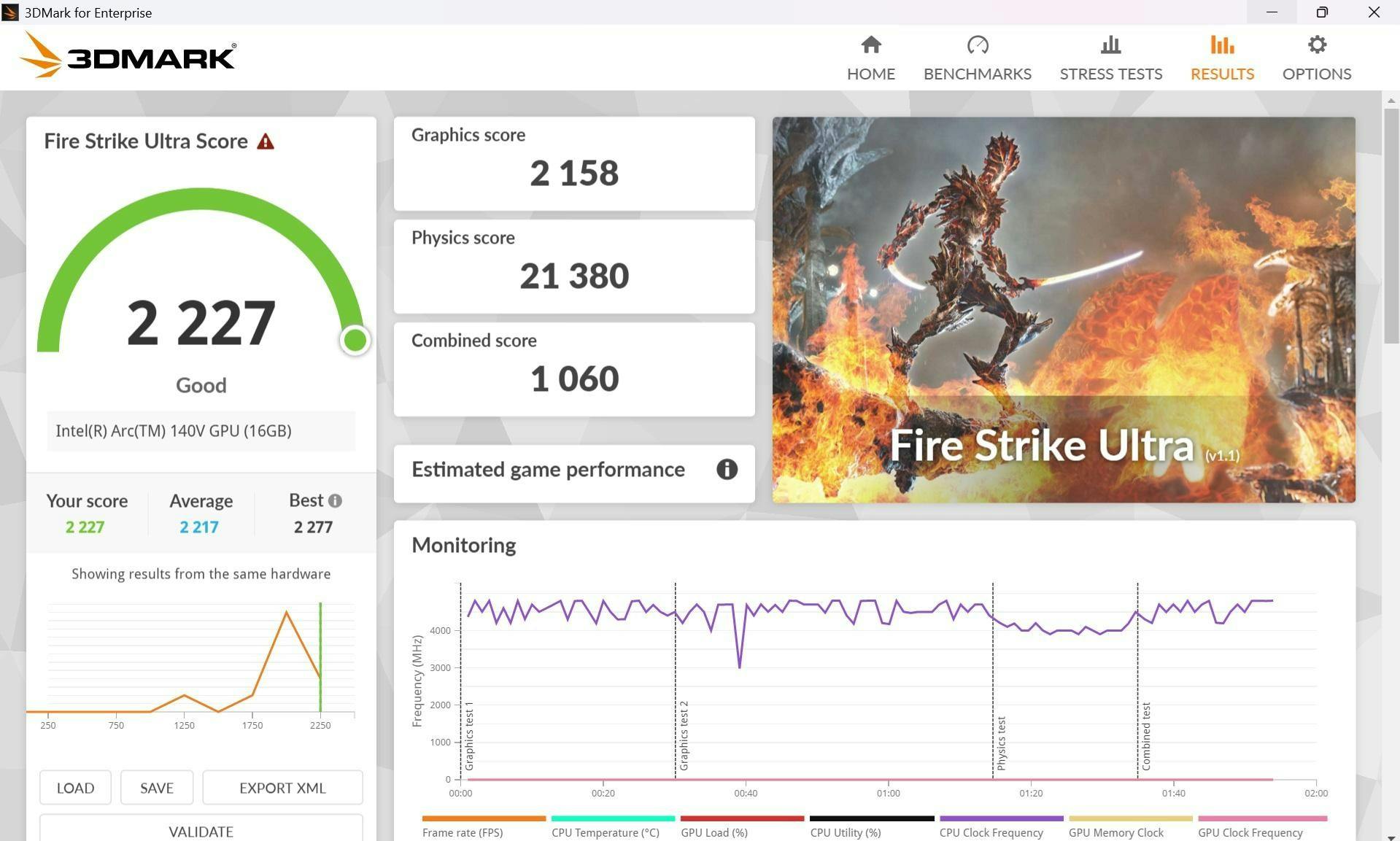This screenshot has width=1400, height=841.
Task: Switch to Stress Tests tab
Action: pos(1110,58)
